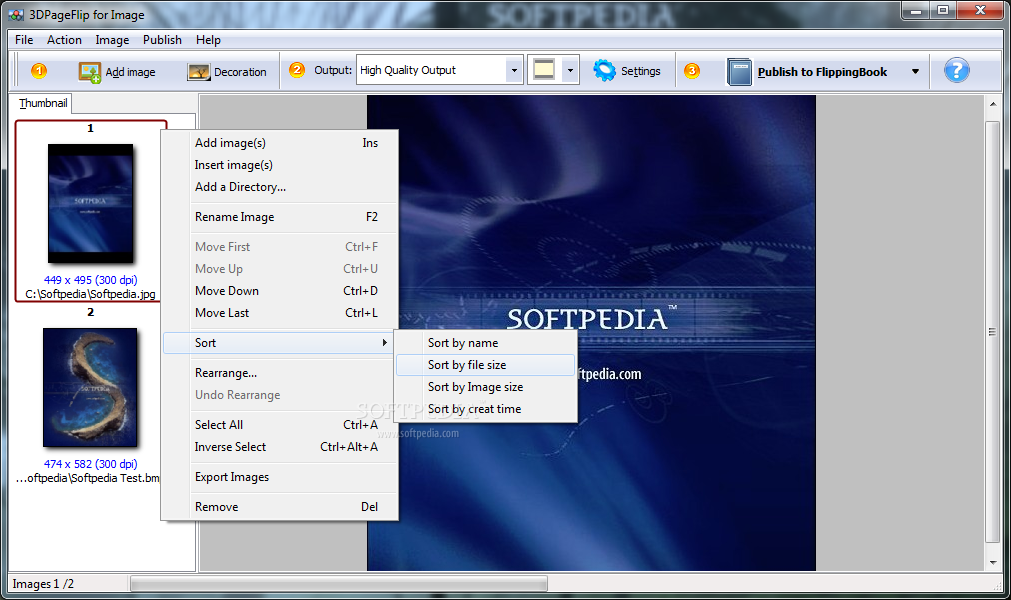Click the Add image label

point(130,72)
